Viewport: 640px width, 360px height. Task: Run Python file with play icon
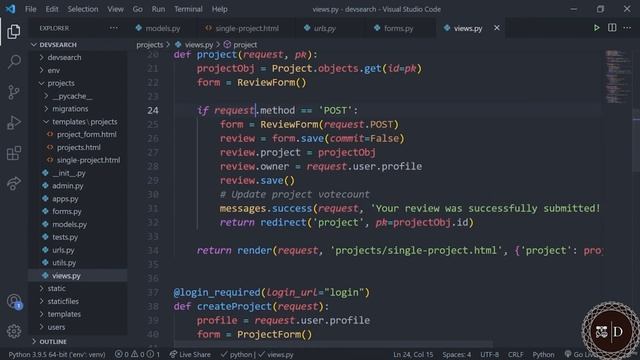[x=596, y=28]
